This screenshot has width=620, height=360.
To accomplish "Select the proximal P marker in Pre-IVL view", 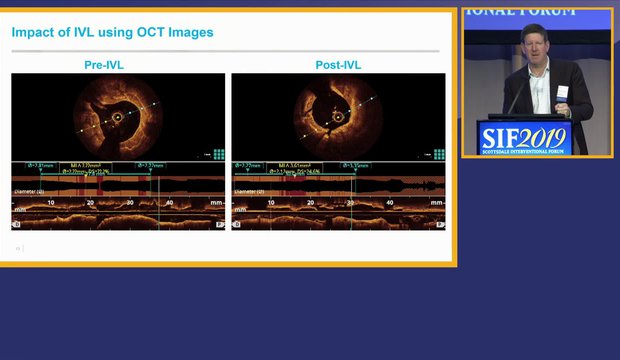I will [x=220, y=225].
